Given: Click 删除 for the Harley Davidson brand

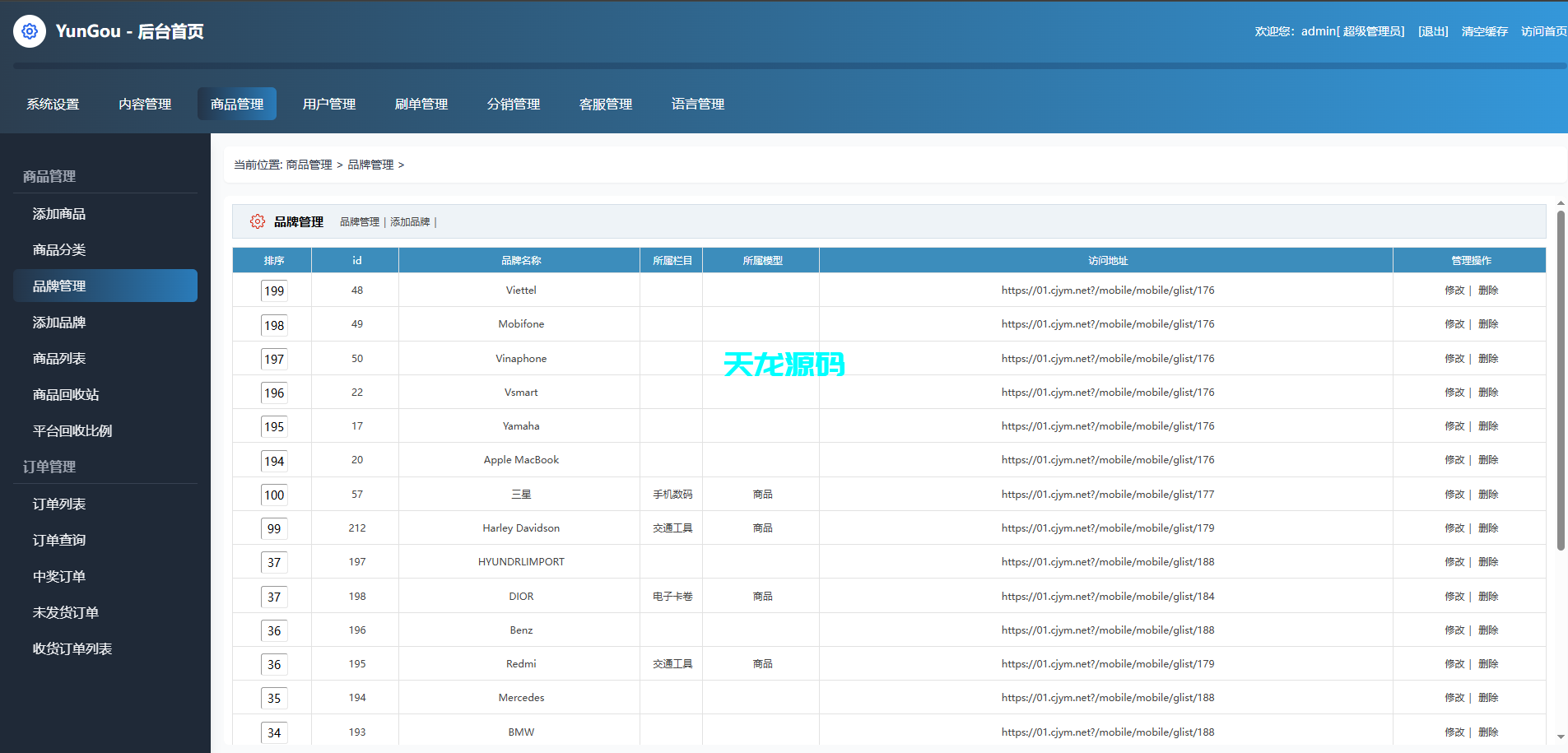Looking at the screenshot, I should tap(1489, 528).
